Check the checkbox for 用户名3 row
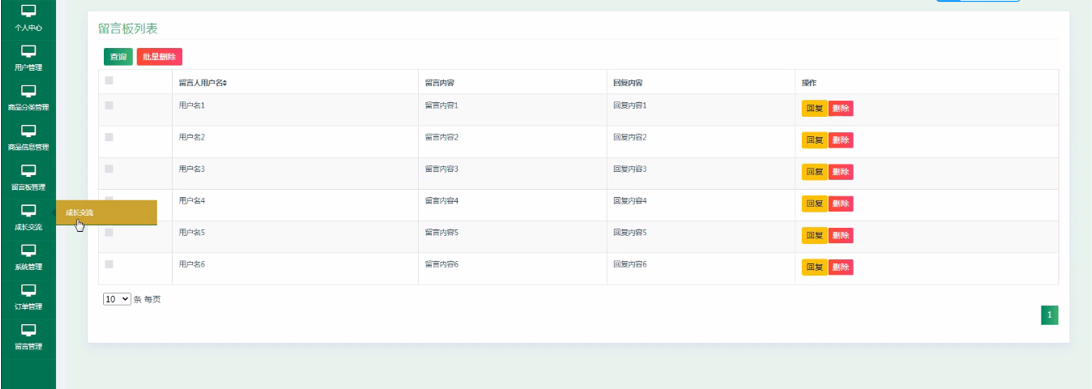This screenshot has width=1092, height=389. (109, 169)
